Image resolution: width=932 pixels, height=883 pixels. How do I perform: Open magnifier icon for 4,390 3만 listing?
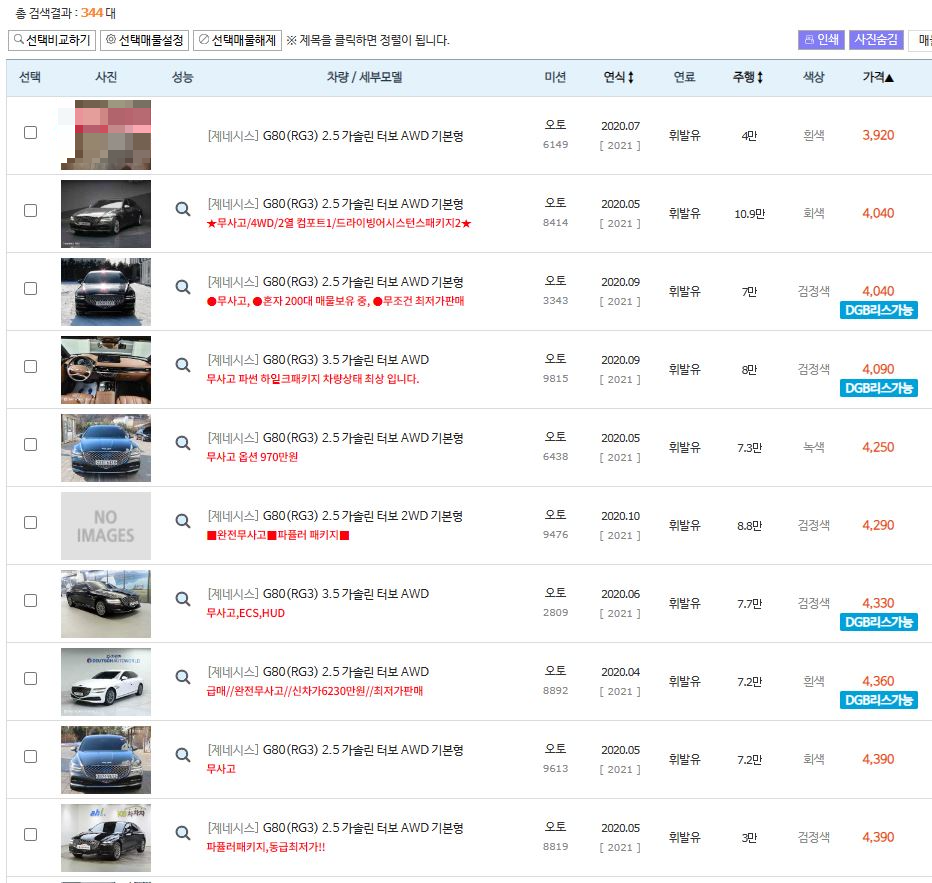[182, 833]
